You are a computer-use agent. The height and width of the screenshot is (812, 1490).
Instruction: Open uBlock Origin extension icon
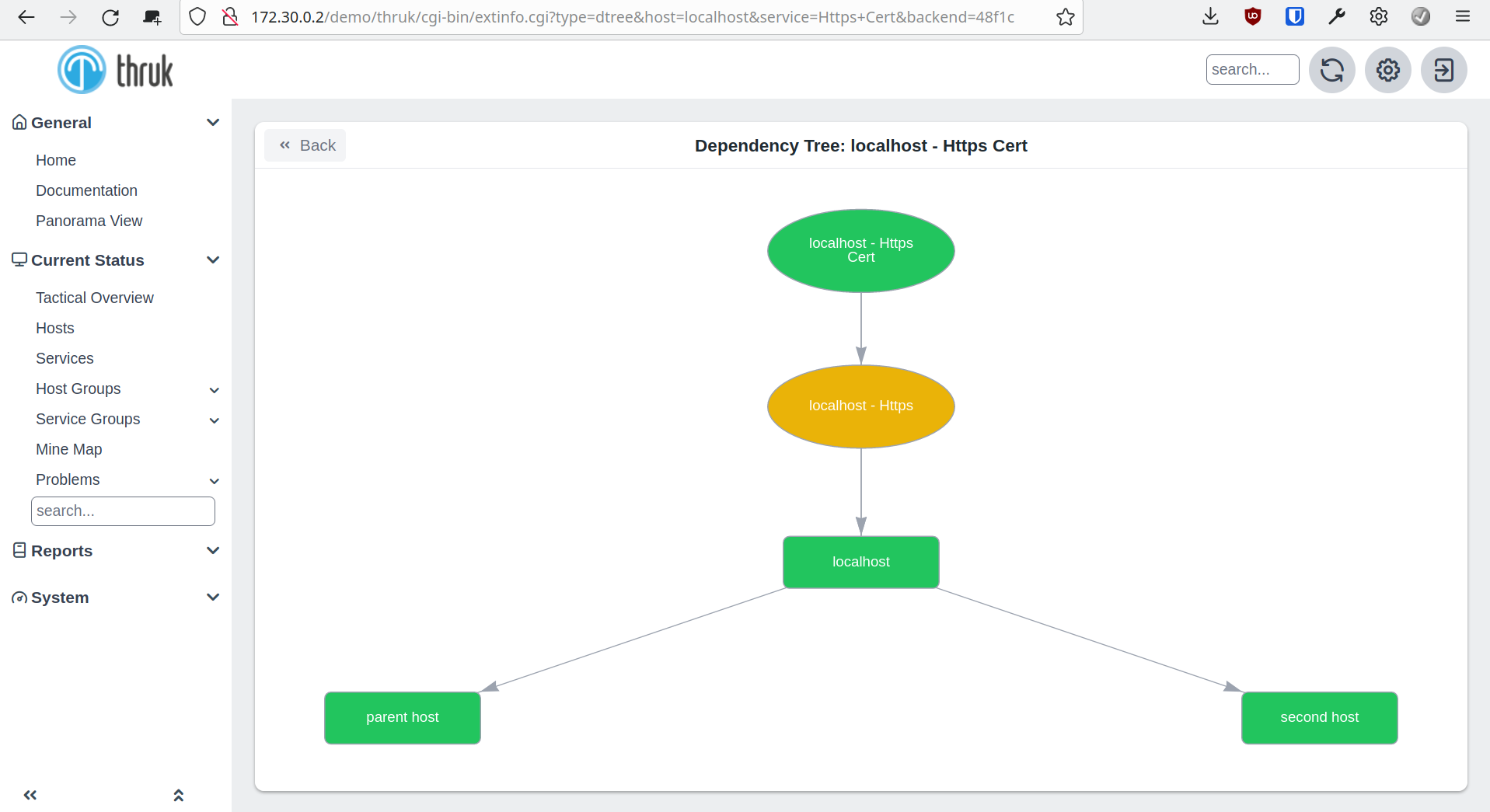pyautogui.click(x=1252, y=16)
